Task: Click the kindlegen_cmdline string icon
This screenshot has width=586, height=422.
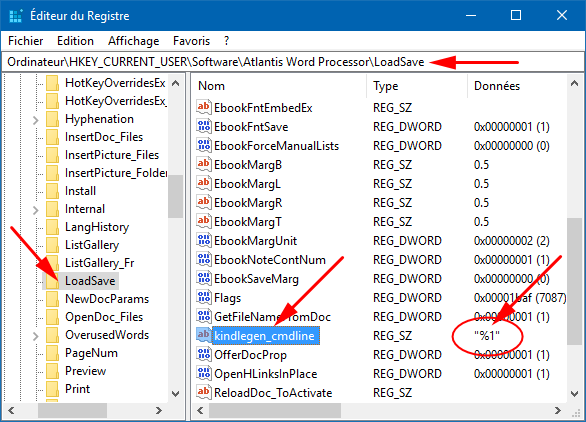Action: point(203,335)
